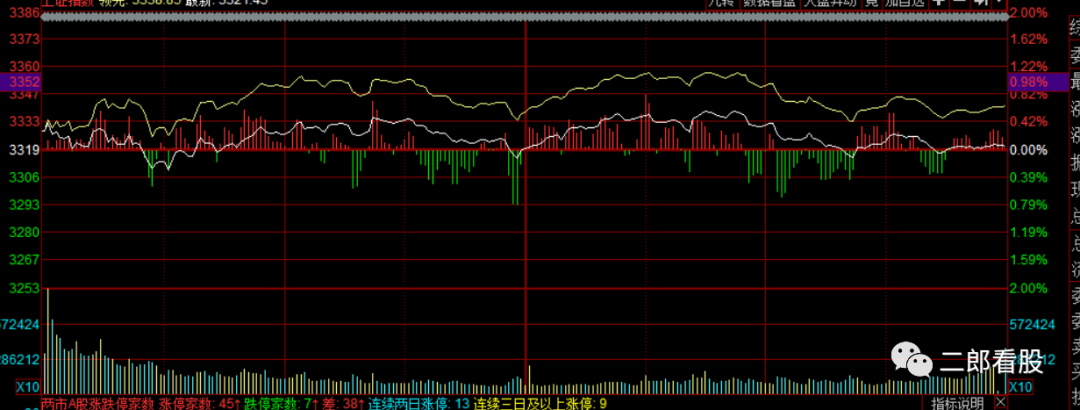Click the green 3280 price axis label

click(25, 232)
